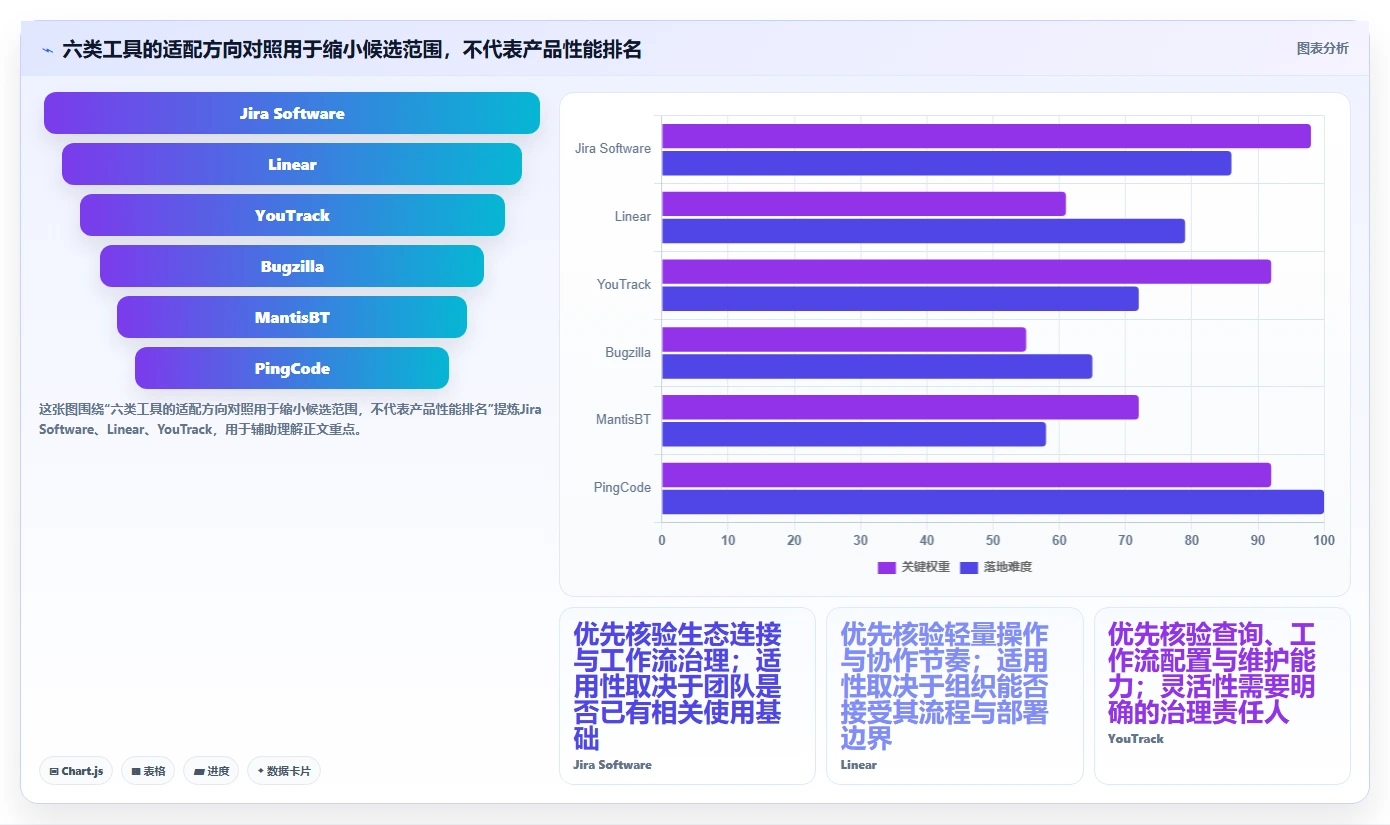Click the 图表分析 label at top right
Viewport: 1390px width, 825px height.
point(1322,48)
